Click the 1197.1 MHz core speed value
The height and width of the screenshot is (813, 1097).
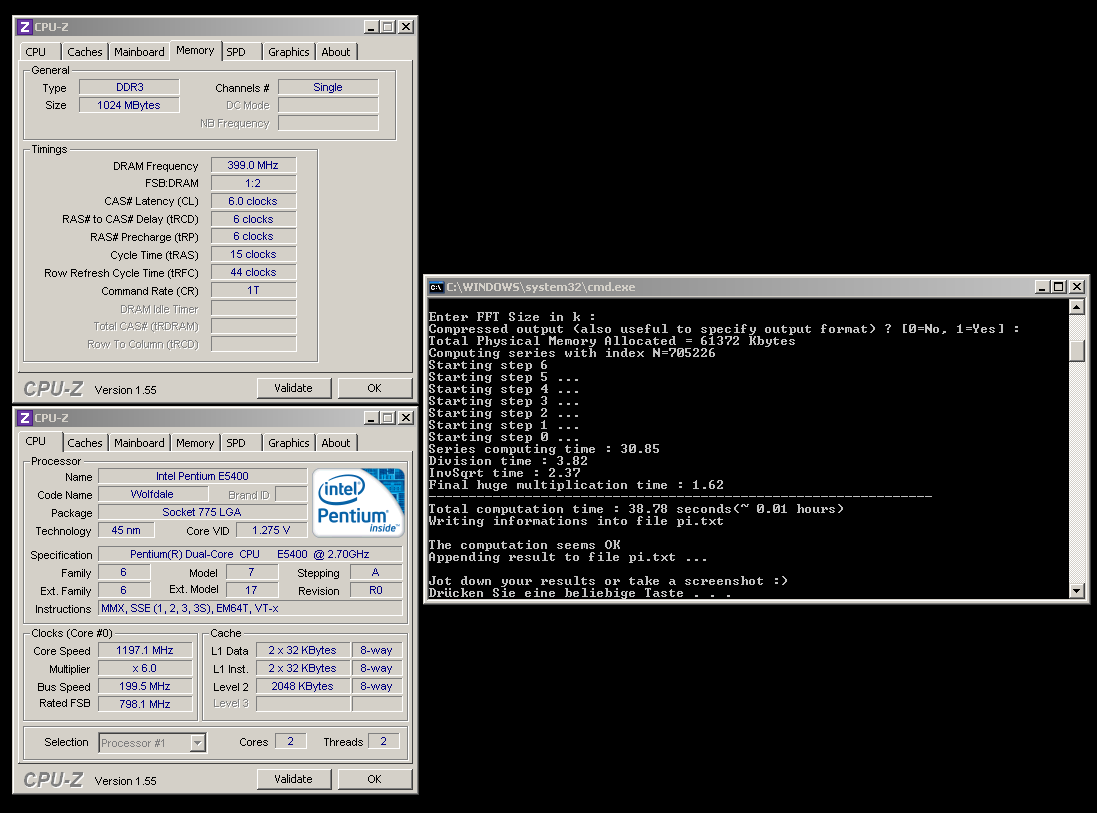146,651
